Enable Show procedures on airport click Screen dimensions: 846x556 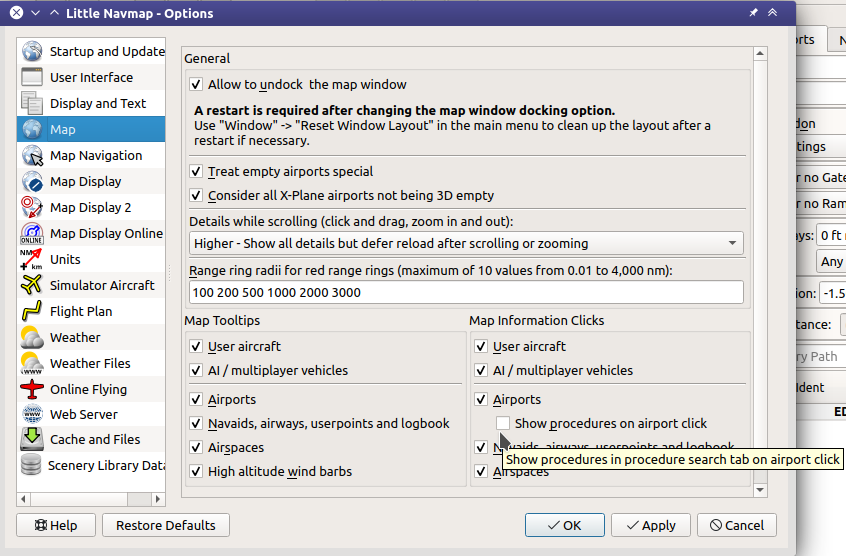[x=503, y=423]
